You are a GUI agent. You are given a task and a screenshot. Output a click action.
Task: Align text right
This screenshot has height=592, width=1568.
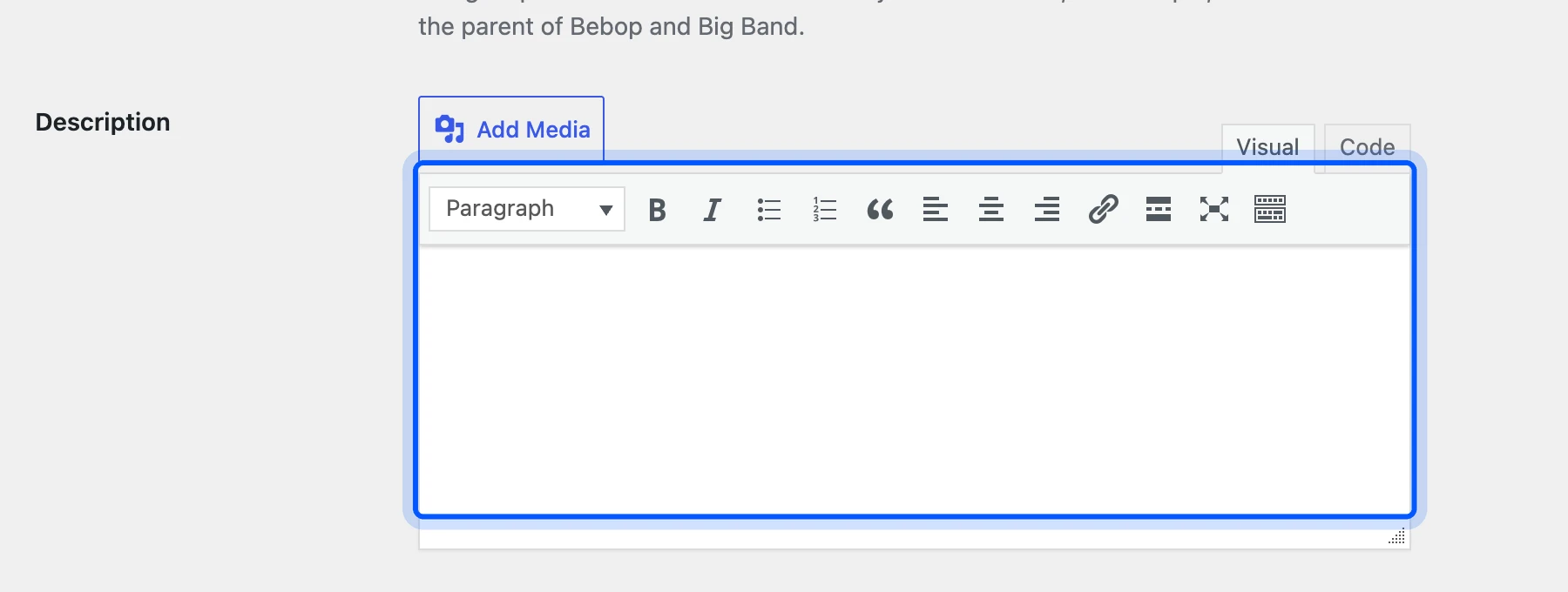(x=1047, y=209)
